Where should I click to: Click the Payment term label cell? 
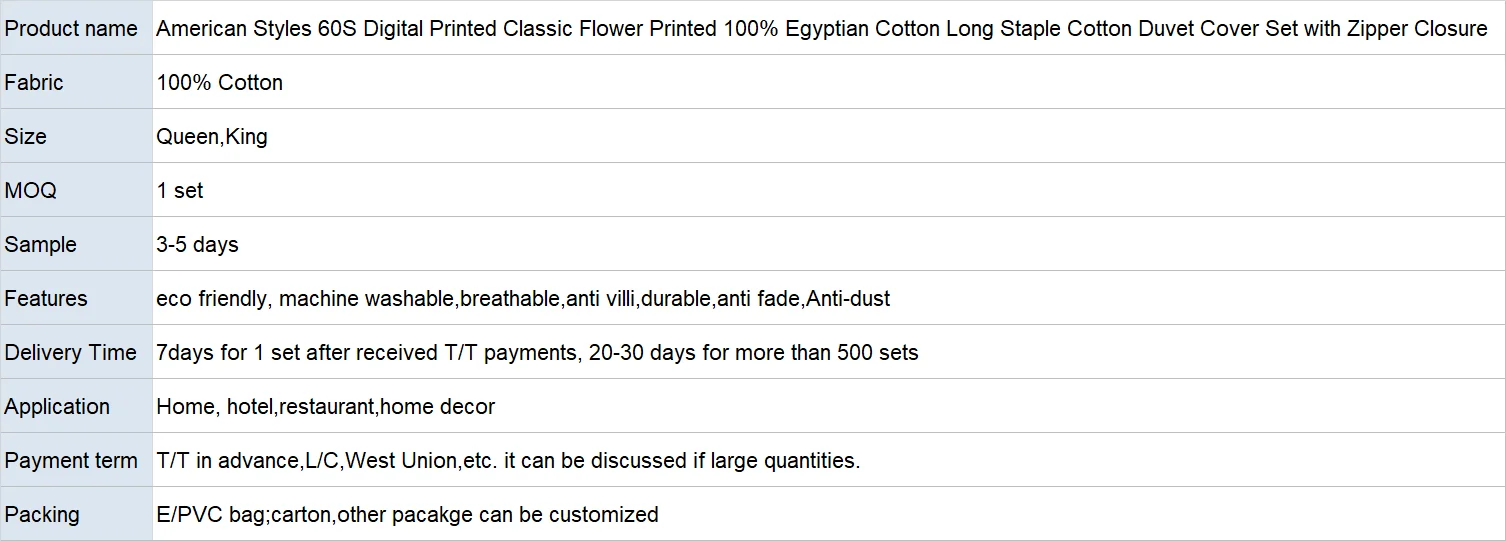(71, 461)
